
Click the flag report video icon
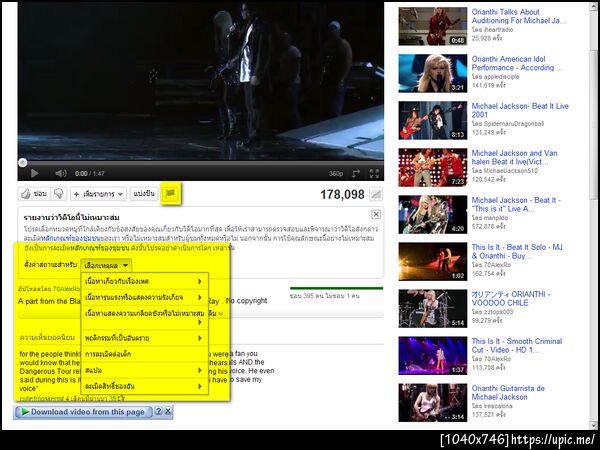(170, 194)
